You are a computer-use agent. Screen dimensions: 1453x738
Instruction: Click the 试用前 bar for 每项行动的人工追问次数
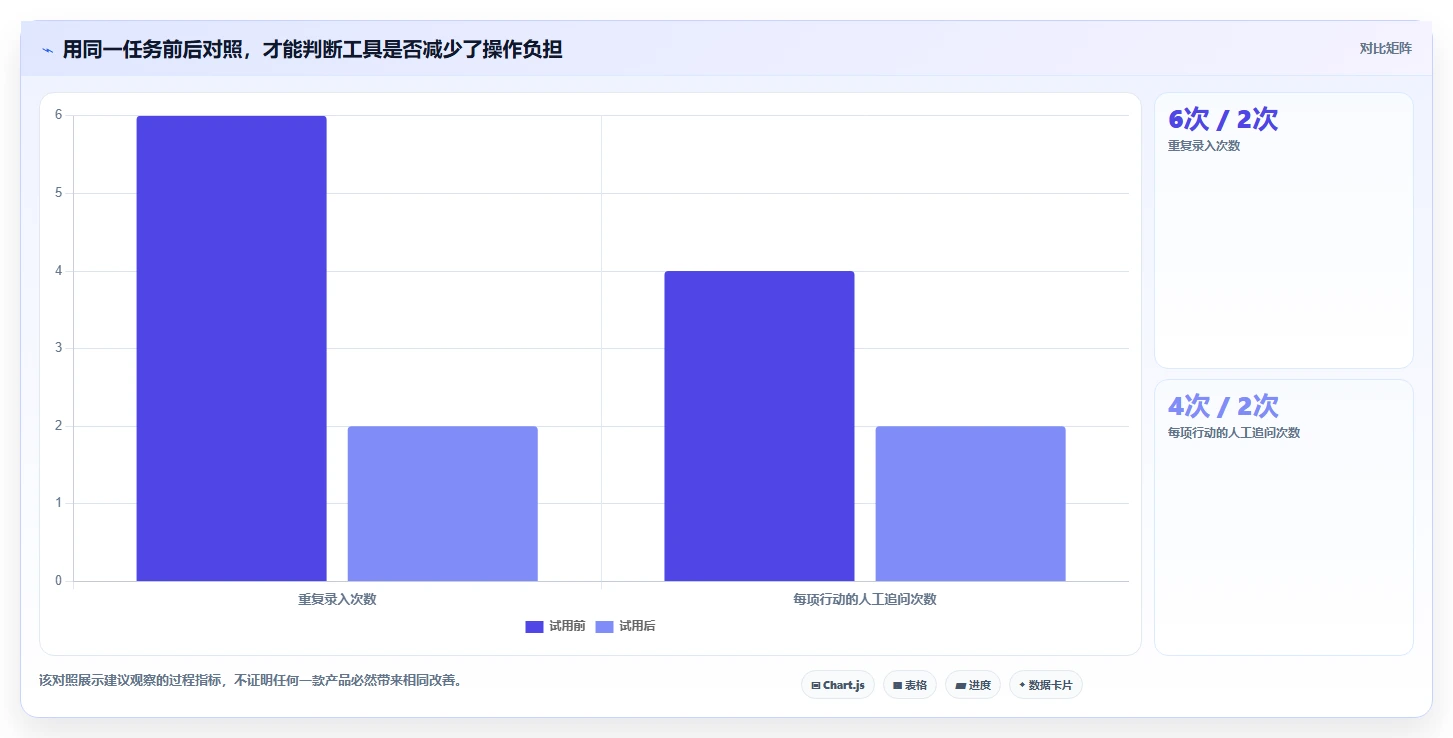[x=759, y=426]
